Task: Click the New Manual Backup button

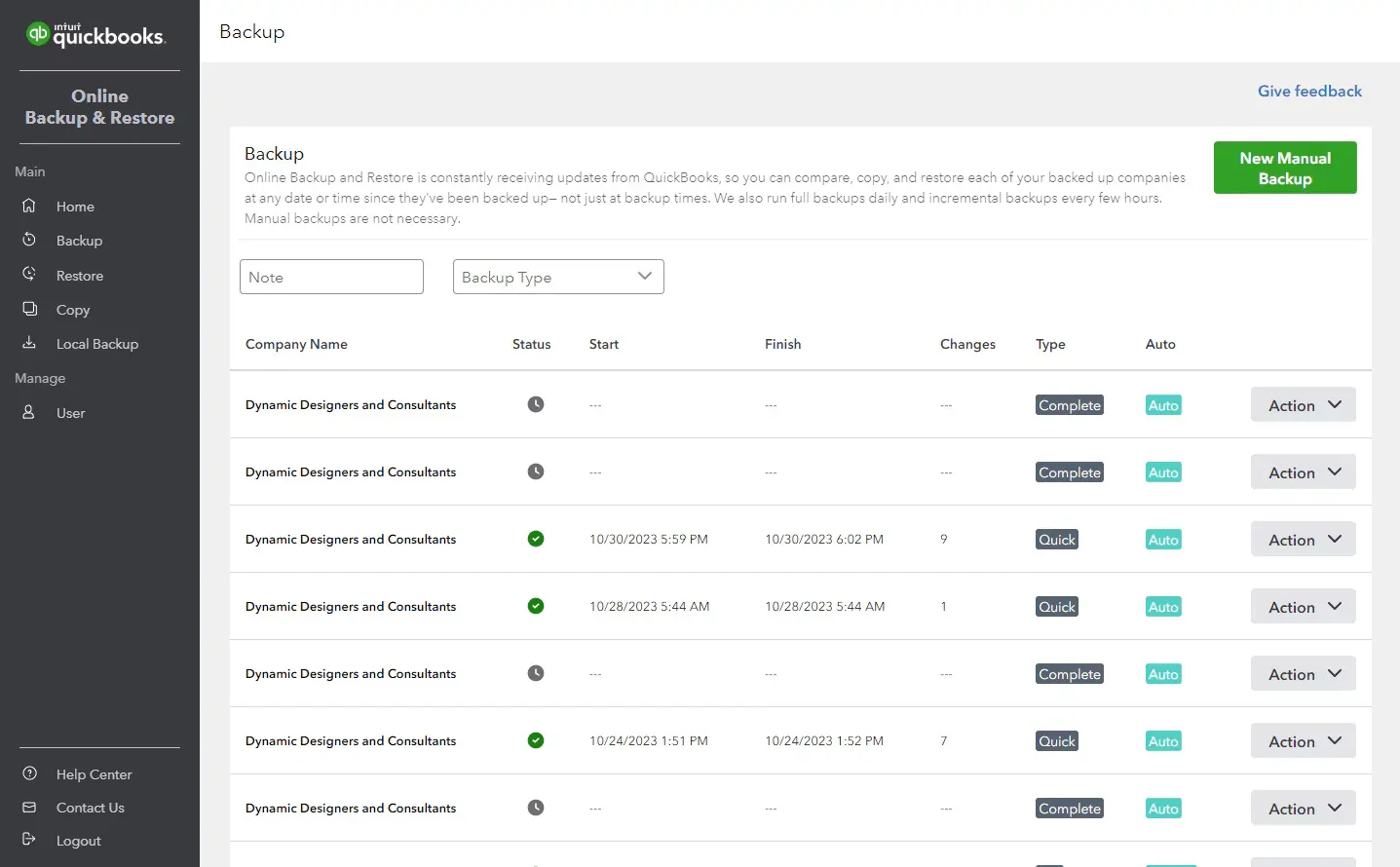Action: coord(1285,168)
